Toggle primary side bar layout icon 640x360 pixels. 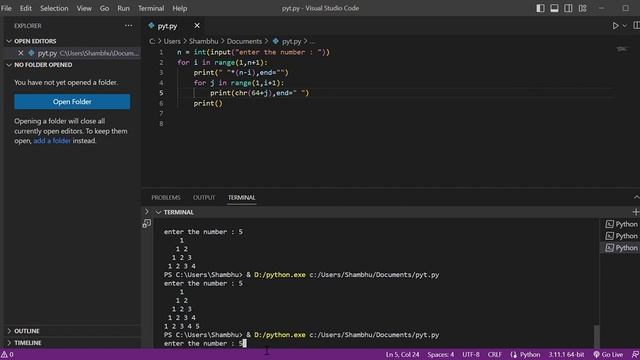[540, 8]
